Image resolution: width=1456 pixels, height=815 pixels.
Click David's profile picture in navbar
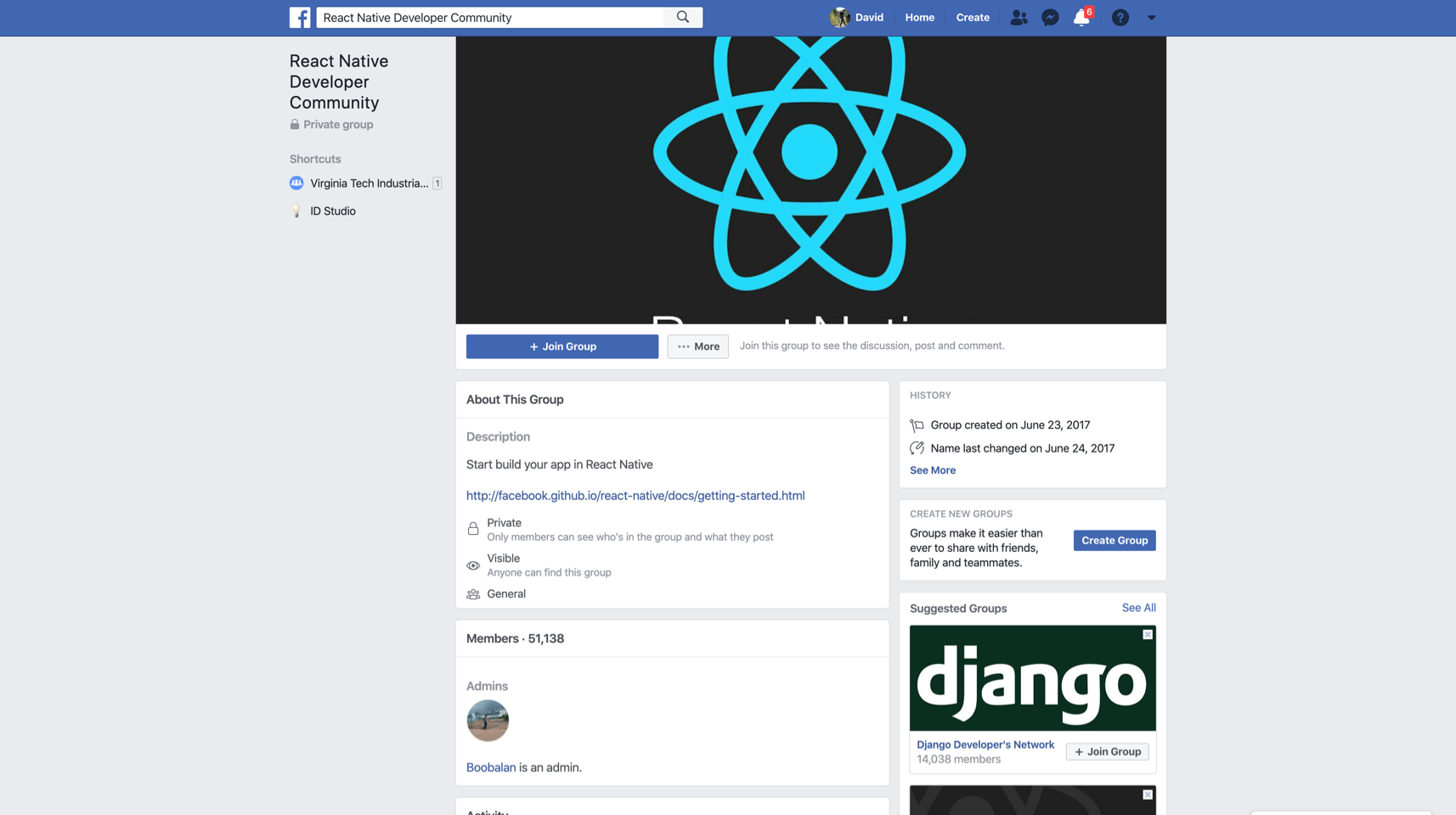(839, 18)
